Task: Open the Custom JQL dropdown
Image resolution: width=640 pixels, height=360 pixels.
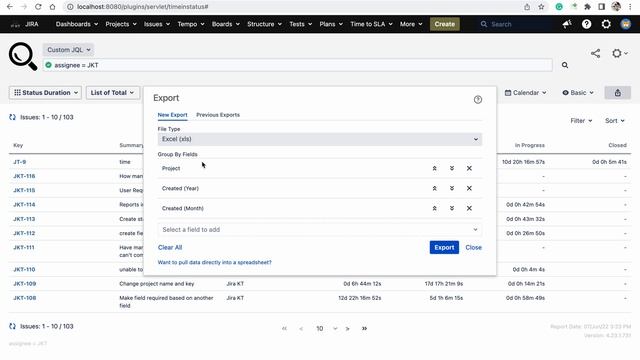Action: pyautogui.click(x=69, y=50)
